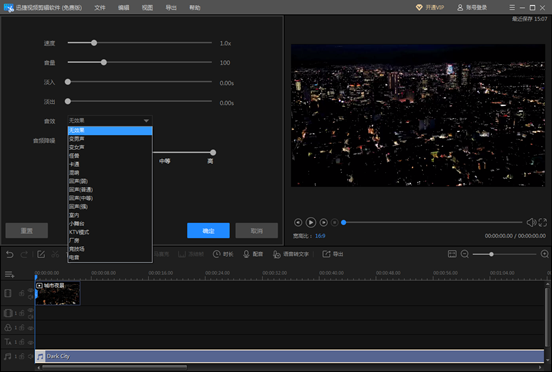The image size is (552, 372).
Task: Click the timeline horizontal scrollbar
Action: (x=115, y=367)
